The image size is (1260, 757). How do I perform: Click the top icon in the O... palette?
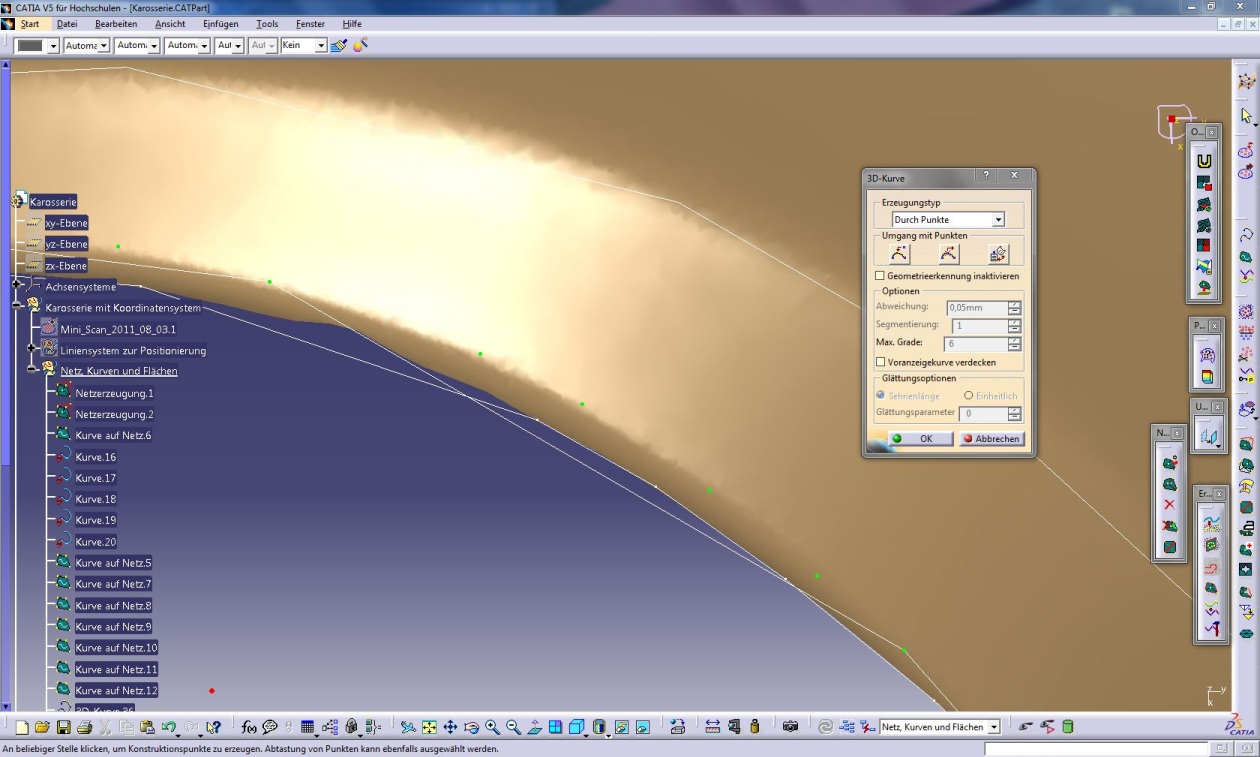[1204, 161]
